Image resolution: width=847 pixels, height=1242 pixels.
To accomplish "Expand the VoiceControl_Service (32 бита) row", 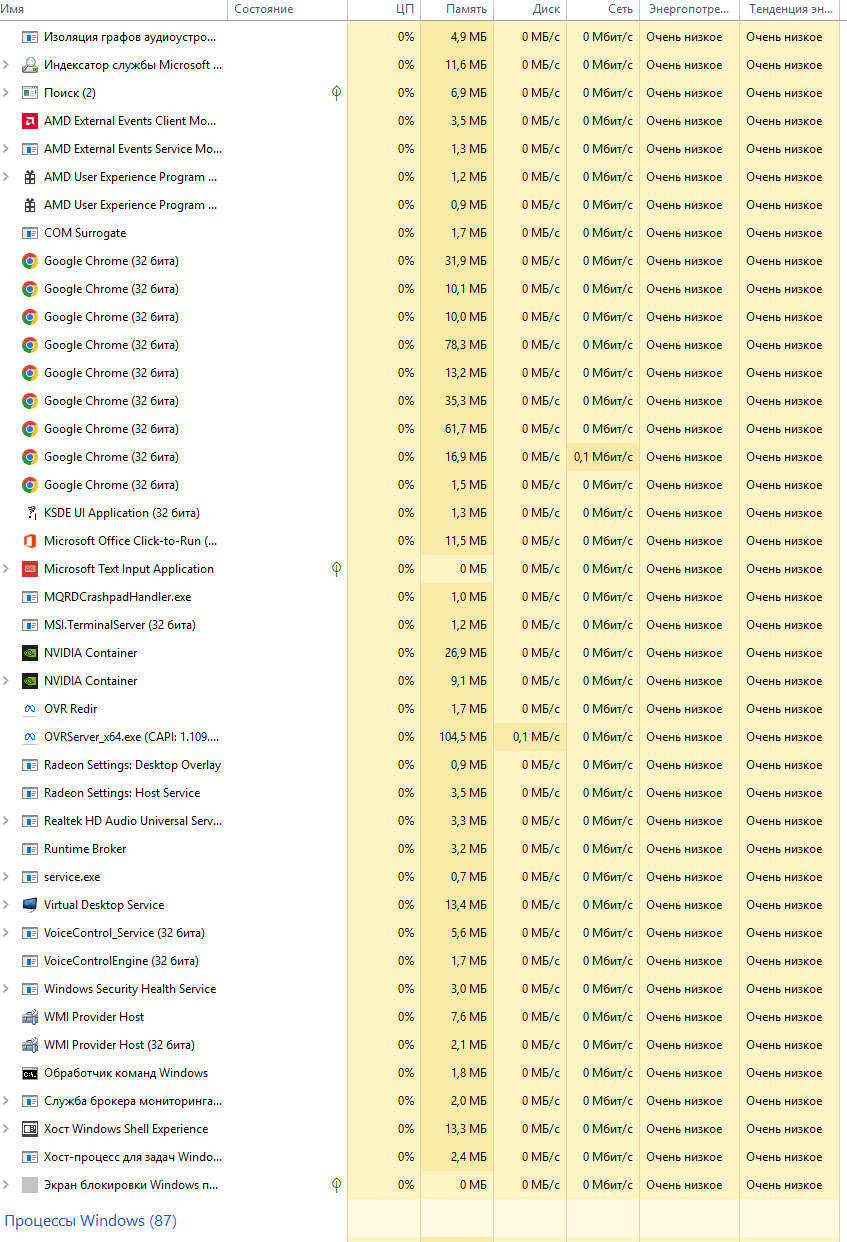I will [x=7, y=933].
